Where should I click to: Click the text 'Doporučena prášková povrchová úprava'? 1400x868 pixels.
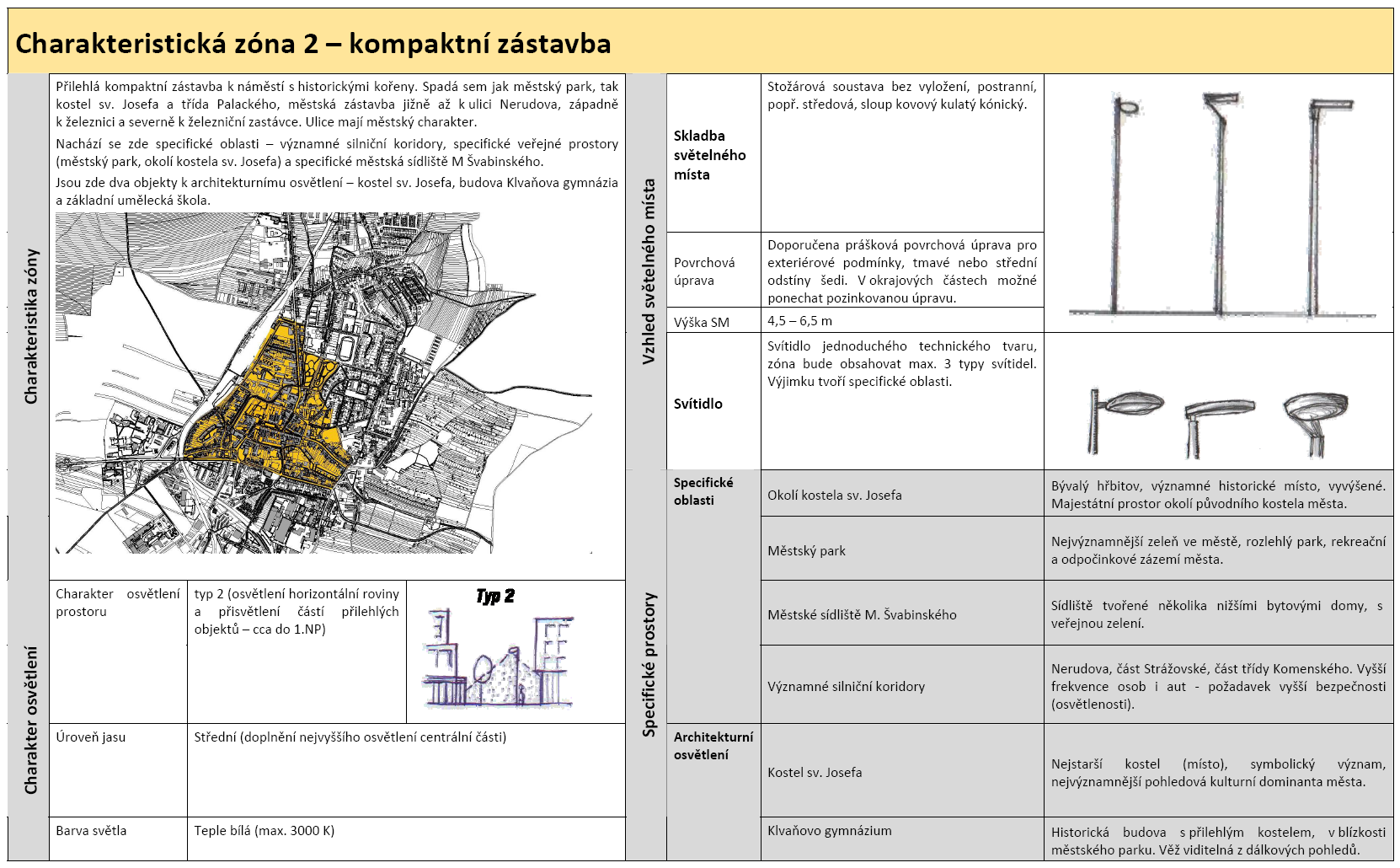tap(901, 271)
